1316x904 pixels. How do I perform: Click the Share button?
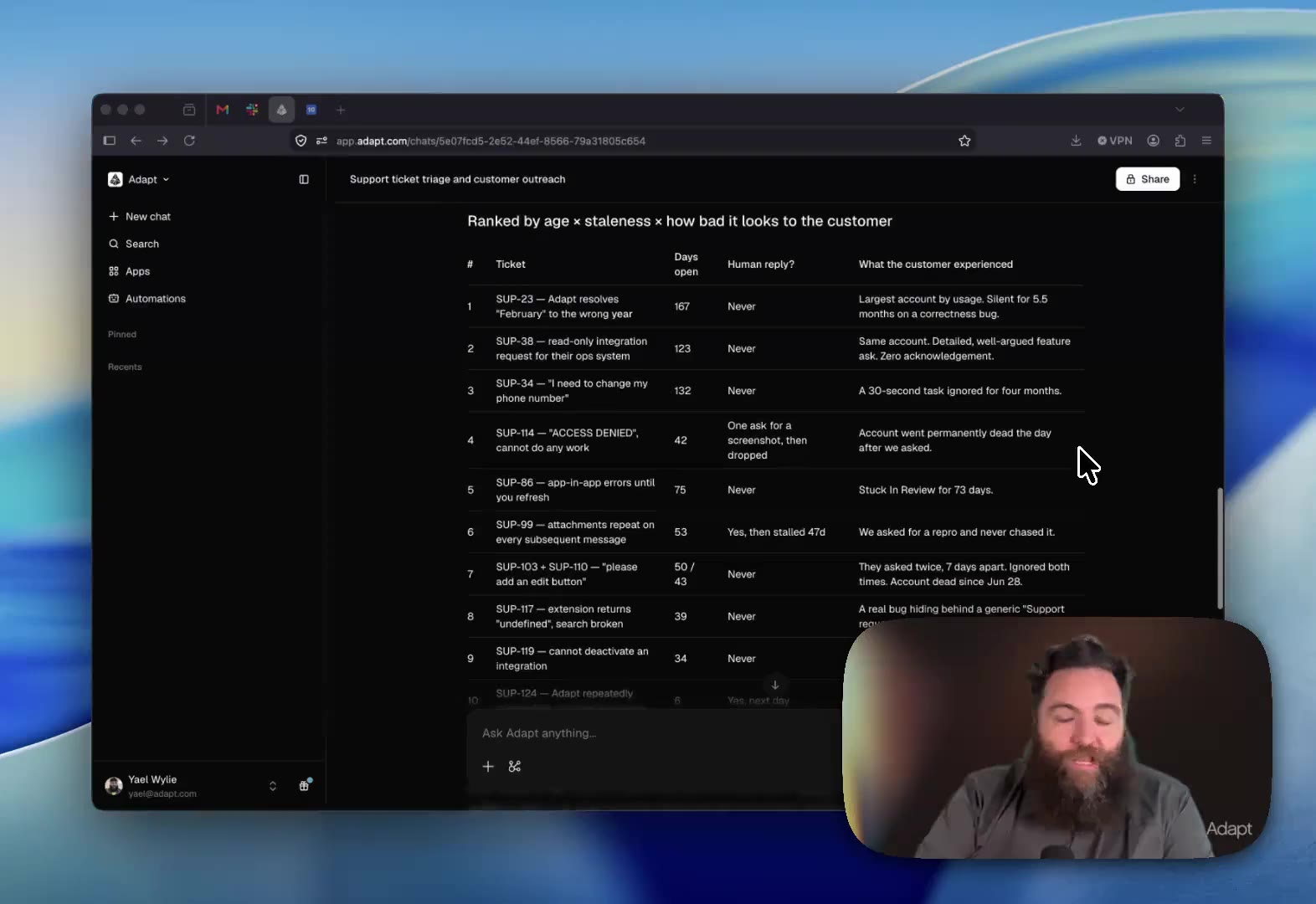click(1148, 179)
